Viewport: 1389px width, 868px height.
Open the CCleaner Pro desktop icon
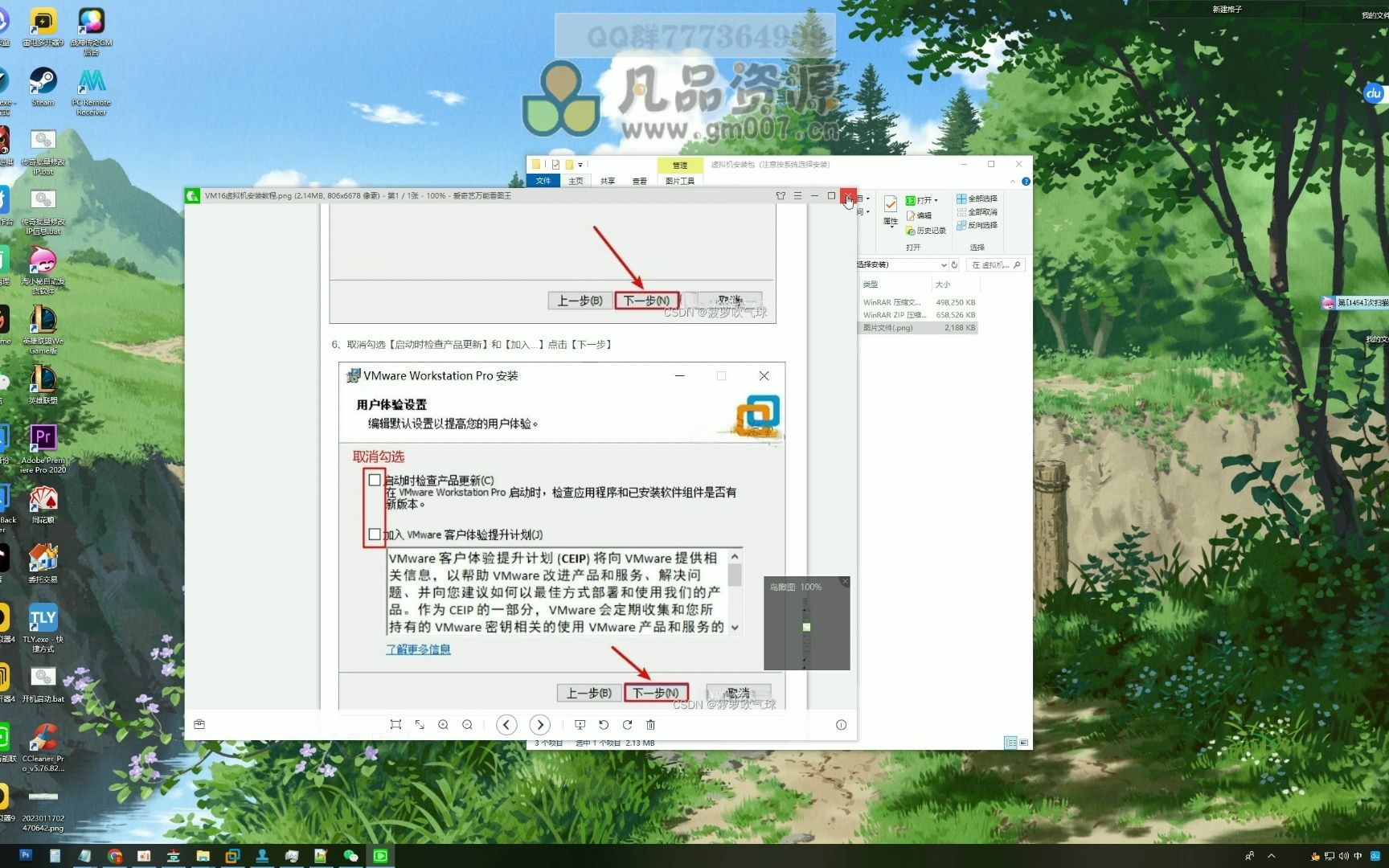coord(43,747)
